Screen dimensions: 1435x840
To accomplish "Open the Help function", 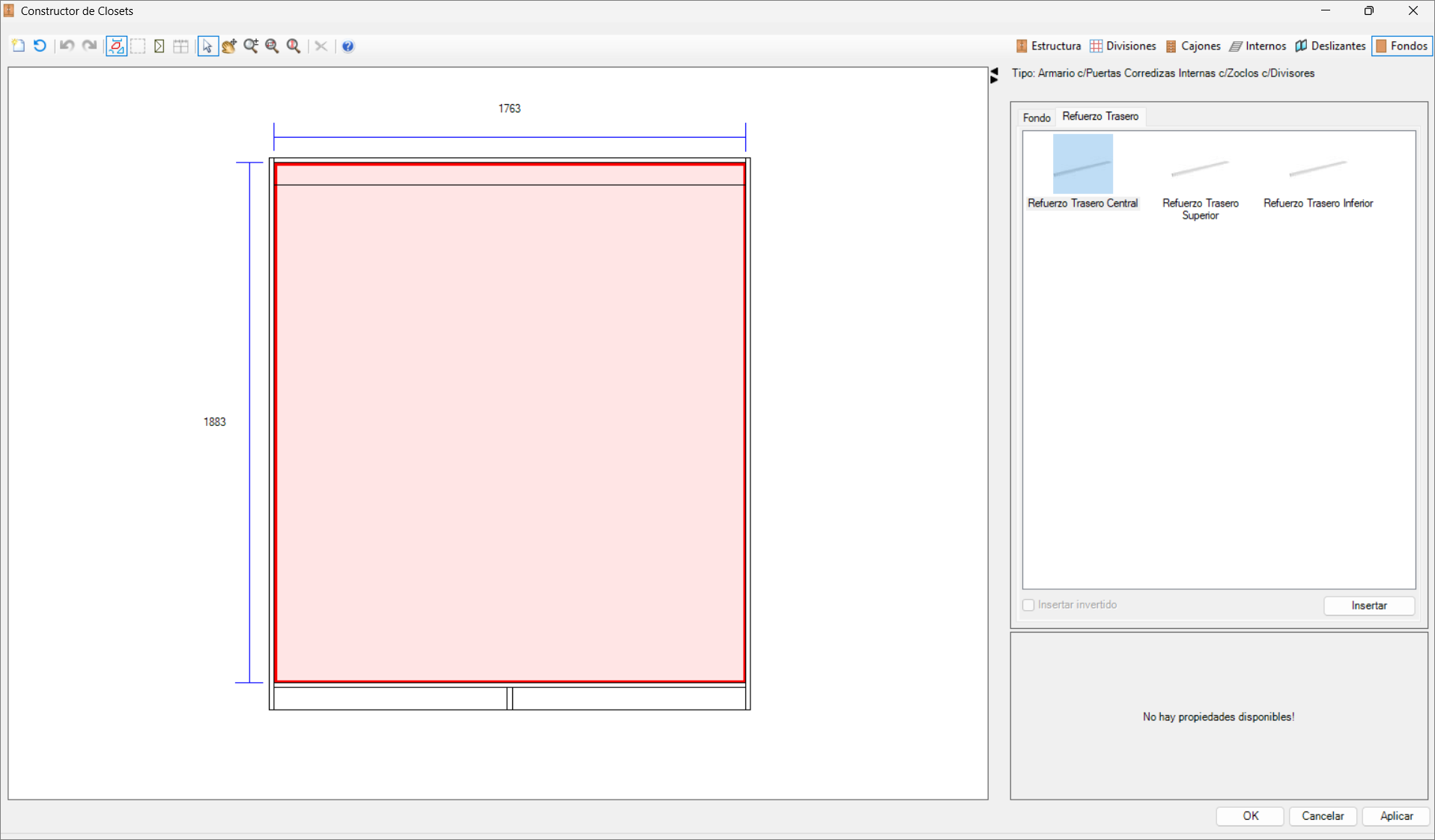I will point(348,46).
